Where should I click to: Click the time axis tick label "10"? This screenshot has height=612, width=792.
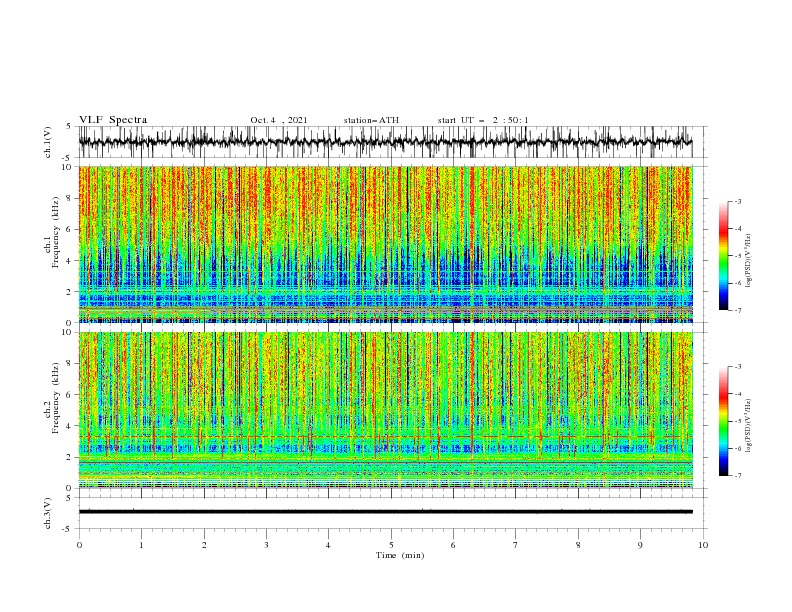coord(703,545)
